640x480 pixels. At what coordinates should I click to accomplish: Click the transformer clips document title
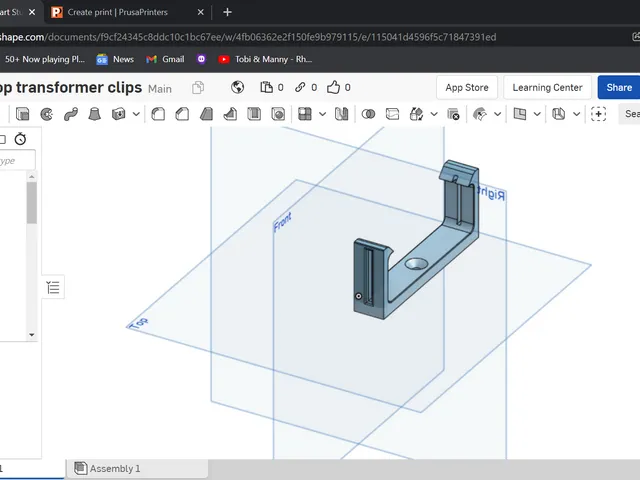click(x=71, y=87)
